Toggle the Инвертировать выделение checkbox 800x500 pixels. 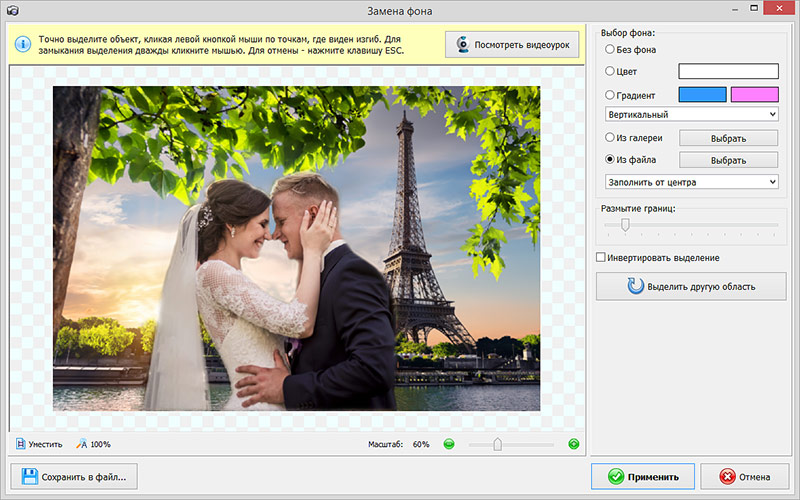point(601,257)
